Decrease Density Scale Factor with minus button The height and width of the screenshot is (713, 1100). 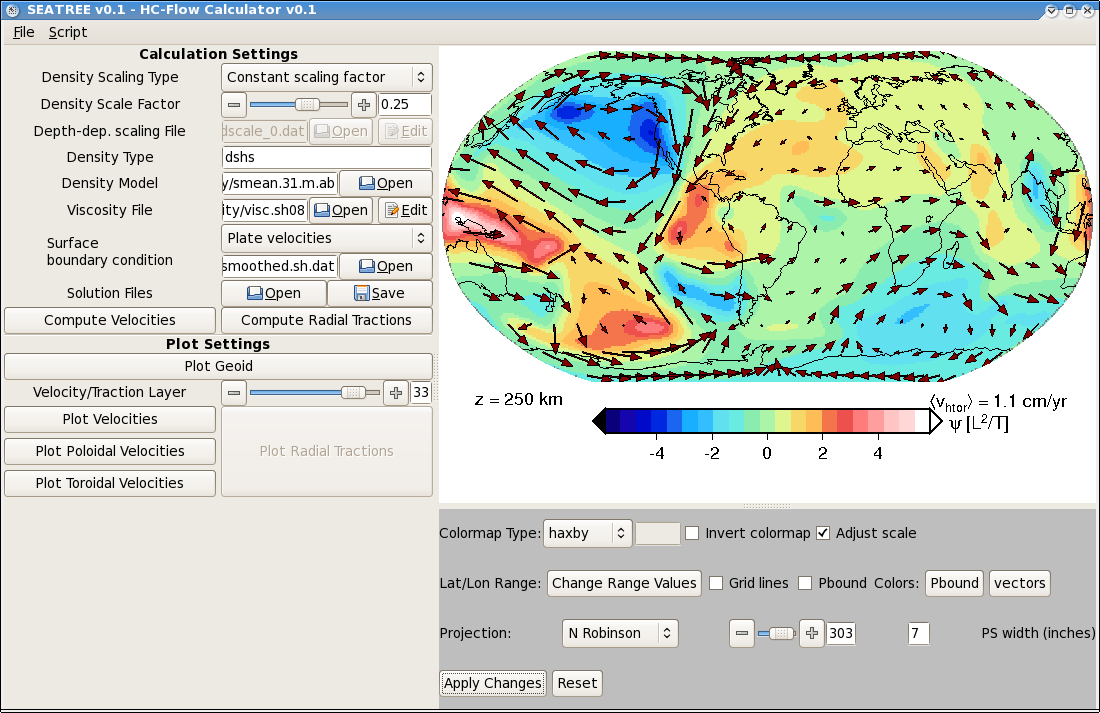pos(234,105)
